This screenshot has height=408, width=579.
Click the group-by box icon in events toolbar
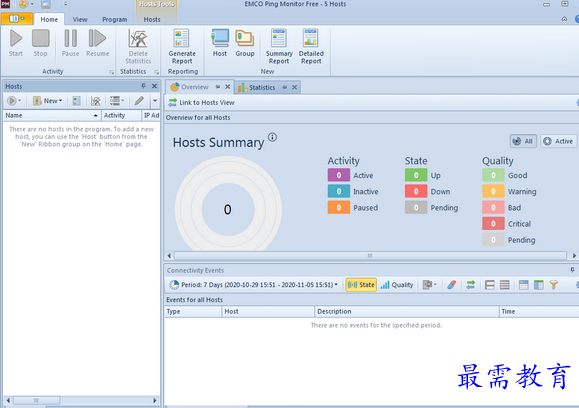(523, 285)
